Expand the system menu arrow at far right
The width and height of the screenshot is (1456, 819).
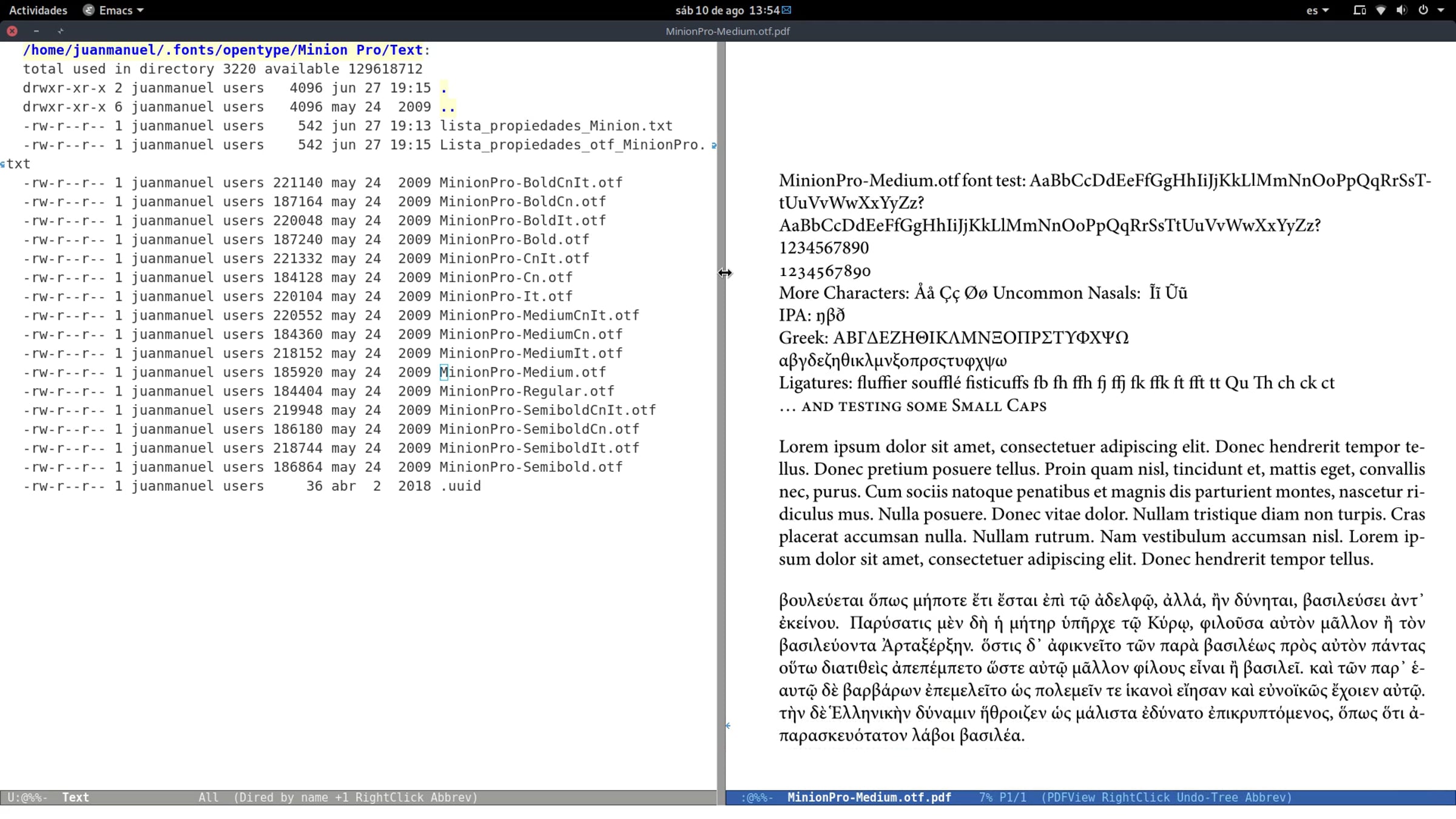[1441, 10]
